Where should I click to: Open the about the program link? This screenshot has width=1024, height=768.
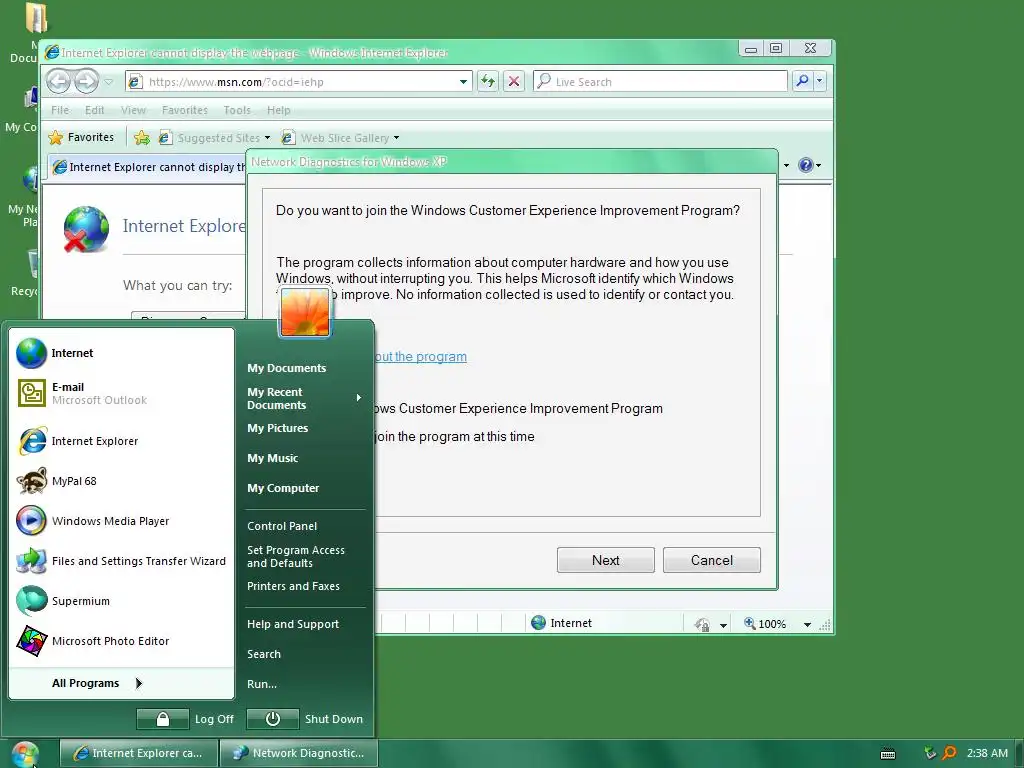(421, 357)
